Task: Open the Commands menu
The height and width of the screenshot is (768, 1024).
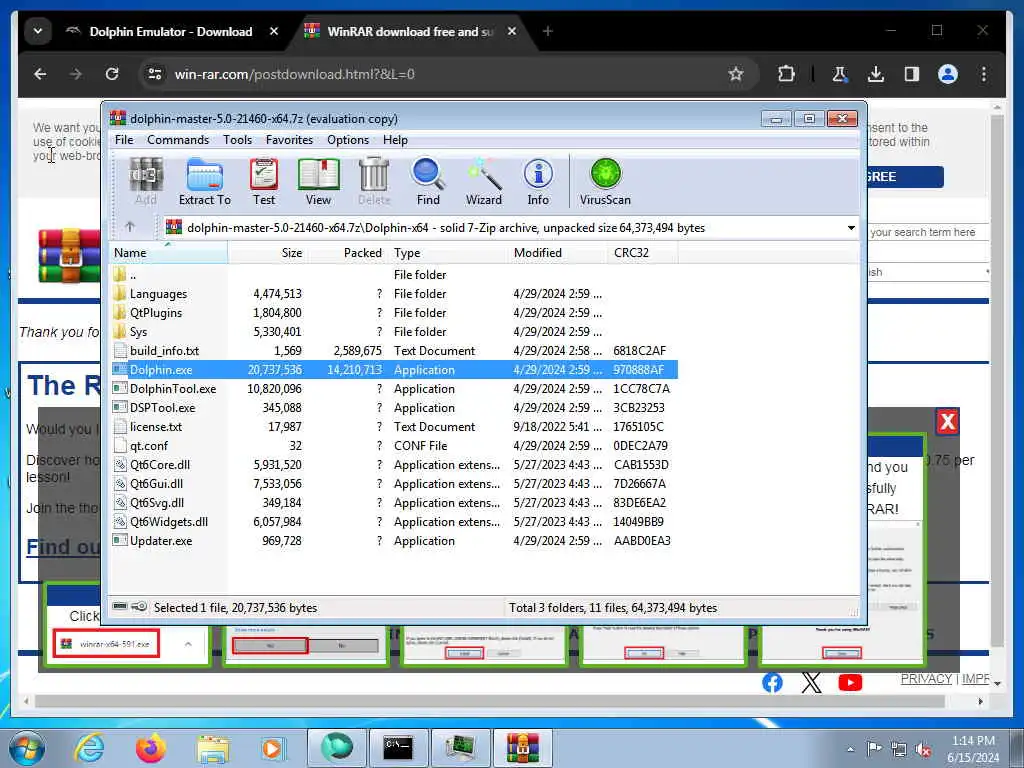Action: 178,140
